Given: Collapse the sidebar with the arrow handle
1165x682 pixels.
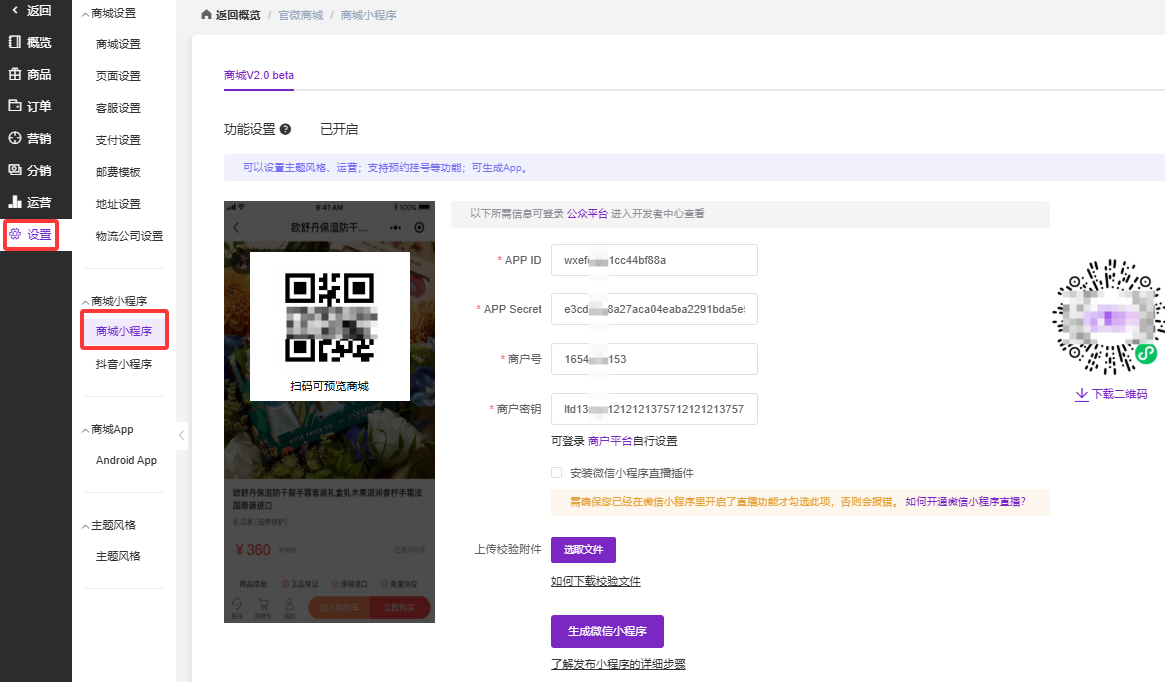Looking at the screenshot, I should (181, 435).
